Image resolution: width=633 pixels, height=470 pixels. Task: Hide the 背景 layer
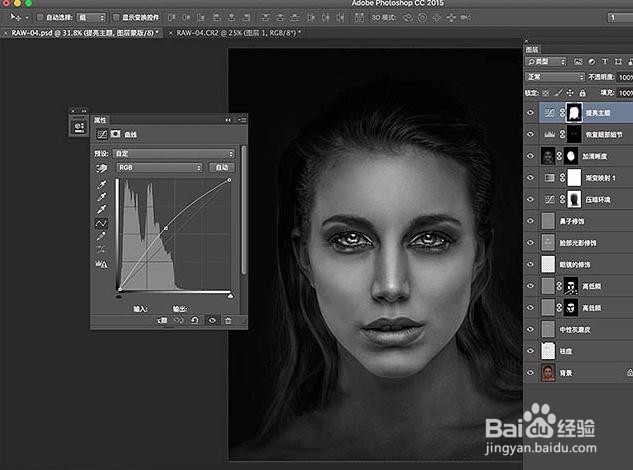click(x=530, y=373)
